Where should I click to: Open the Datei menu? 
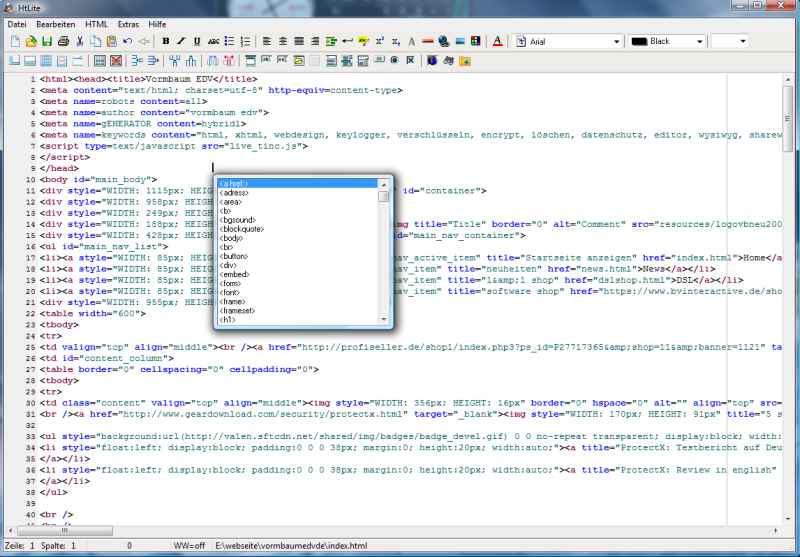(17, 24)
